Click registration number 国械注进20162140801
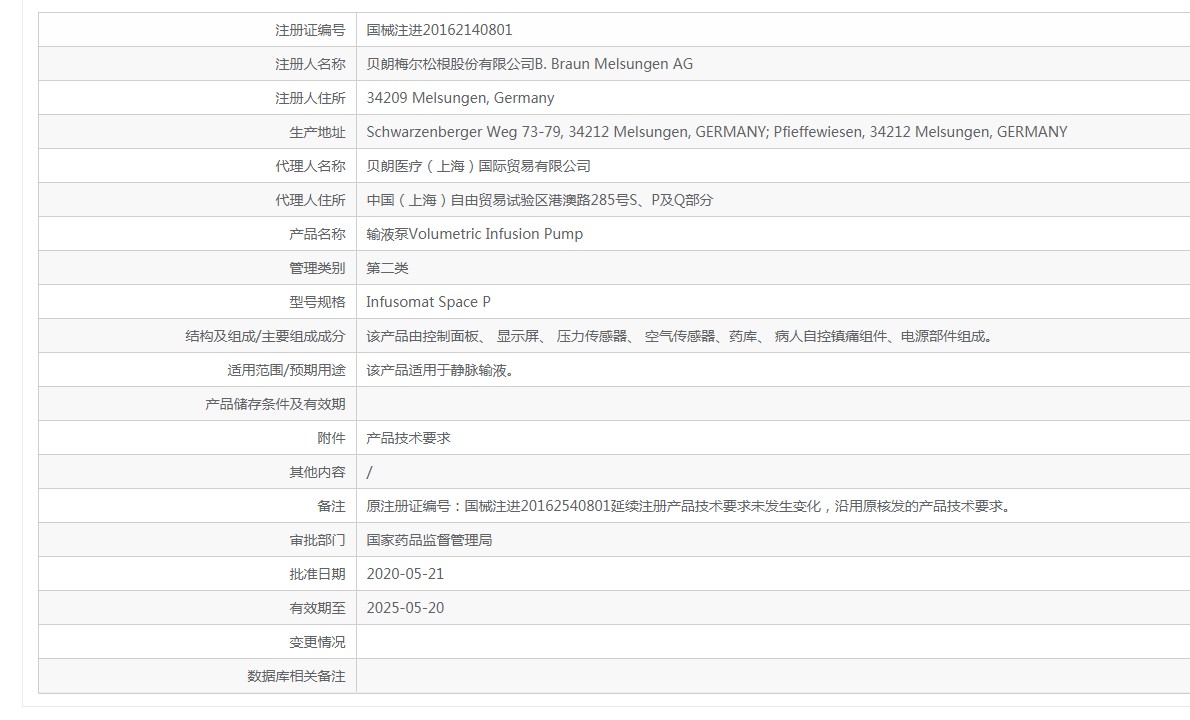Image resolution: width=1190 pixels, height=720 pixels. [x=439, y=30]
